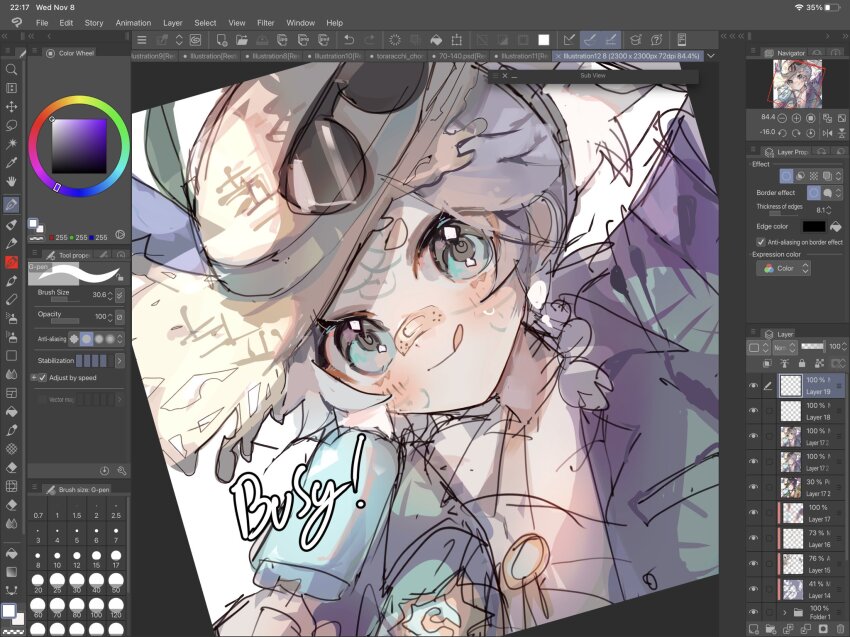The image size is (850, 637).
Task: Click the color wheel saturation square
Action: 79,146
